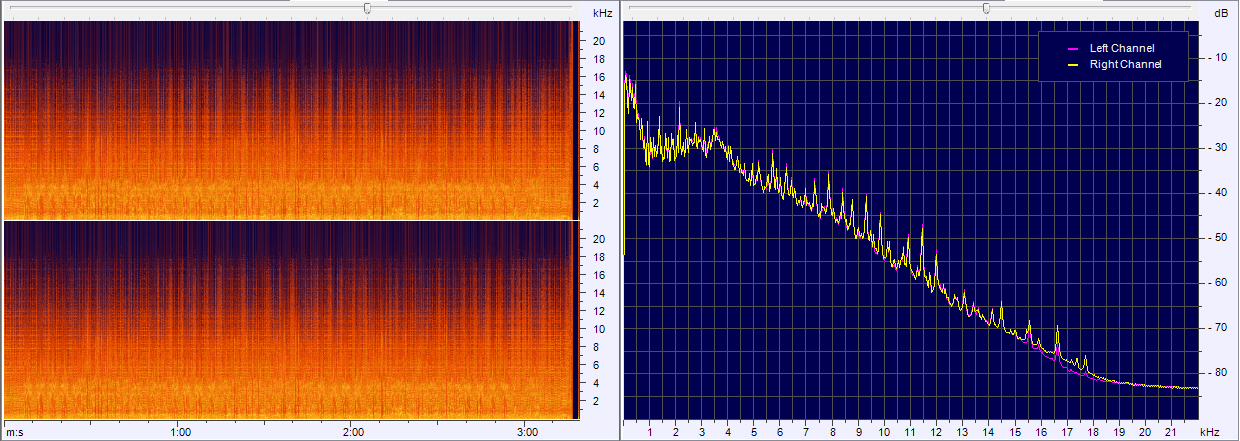Click the m:s label on the time axis
The image size is (1240, 441).
coord(15,432)
